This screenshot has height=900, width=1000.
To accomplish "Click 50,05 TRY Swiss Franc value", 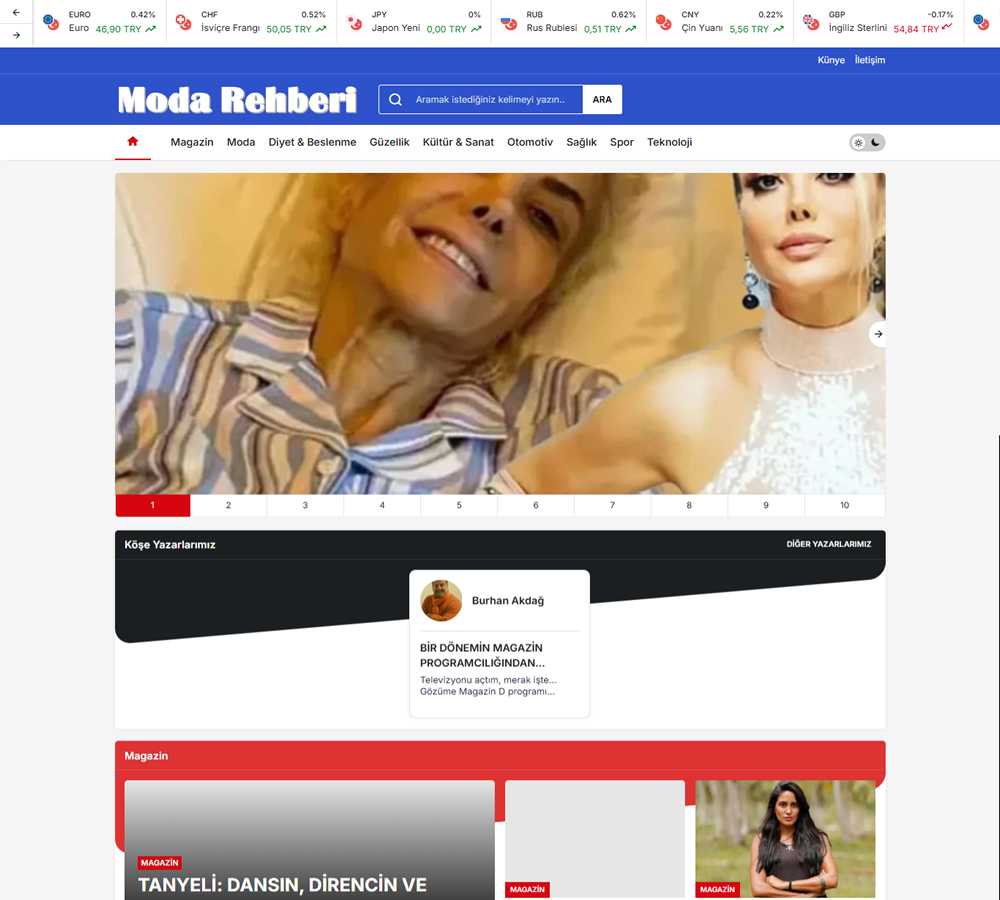I will coord(289,29).
